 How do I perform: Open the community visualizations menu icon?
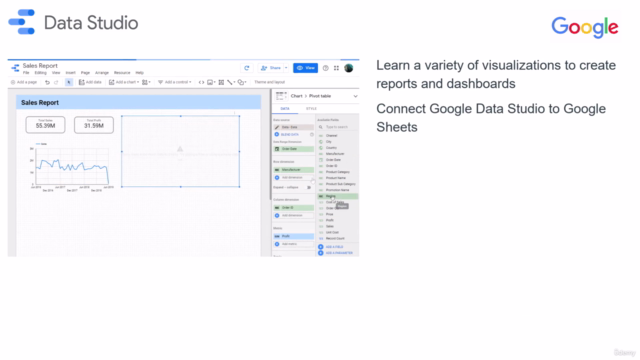tap(146, 82)
